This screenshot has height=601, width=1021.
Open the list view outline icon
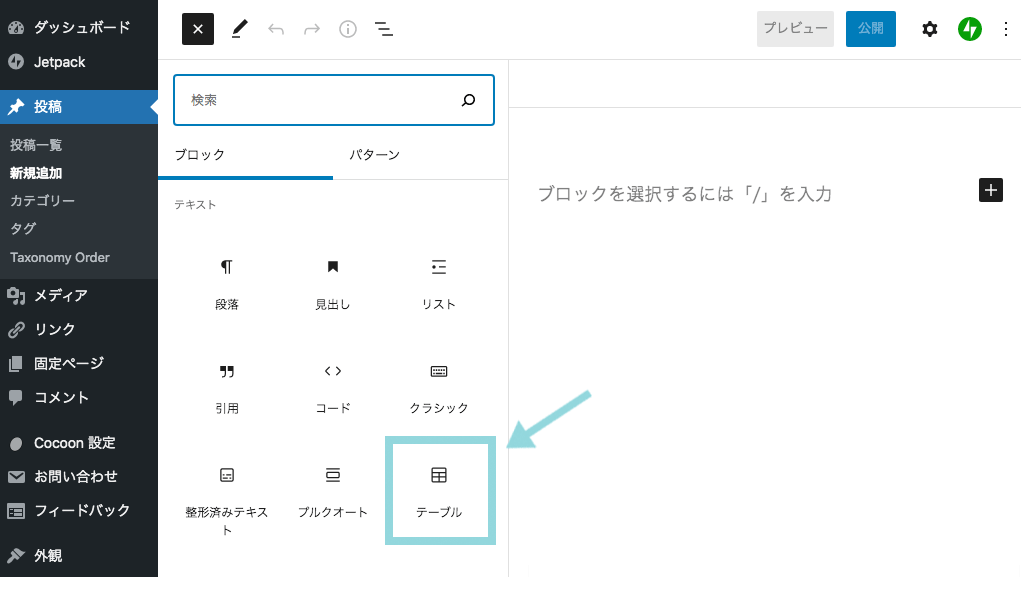pyautogui.click(x=384, y=29)
